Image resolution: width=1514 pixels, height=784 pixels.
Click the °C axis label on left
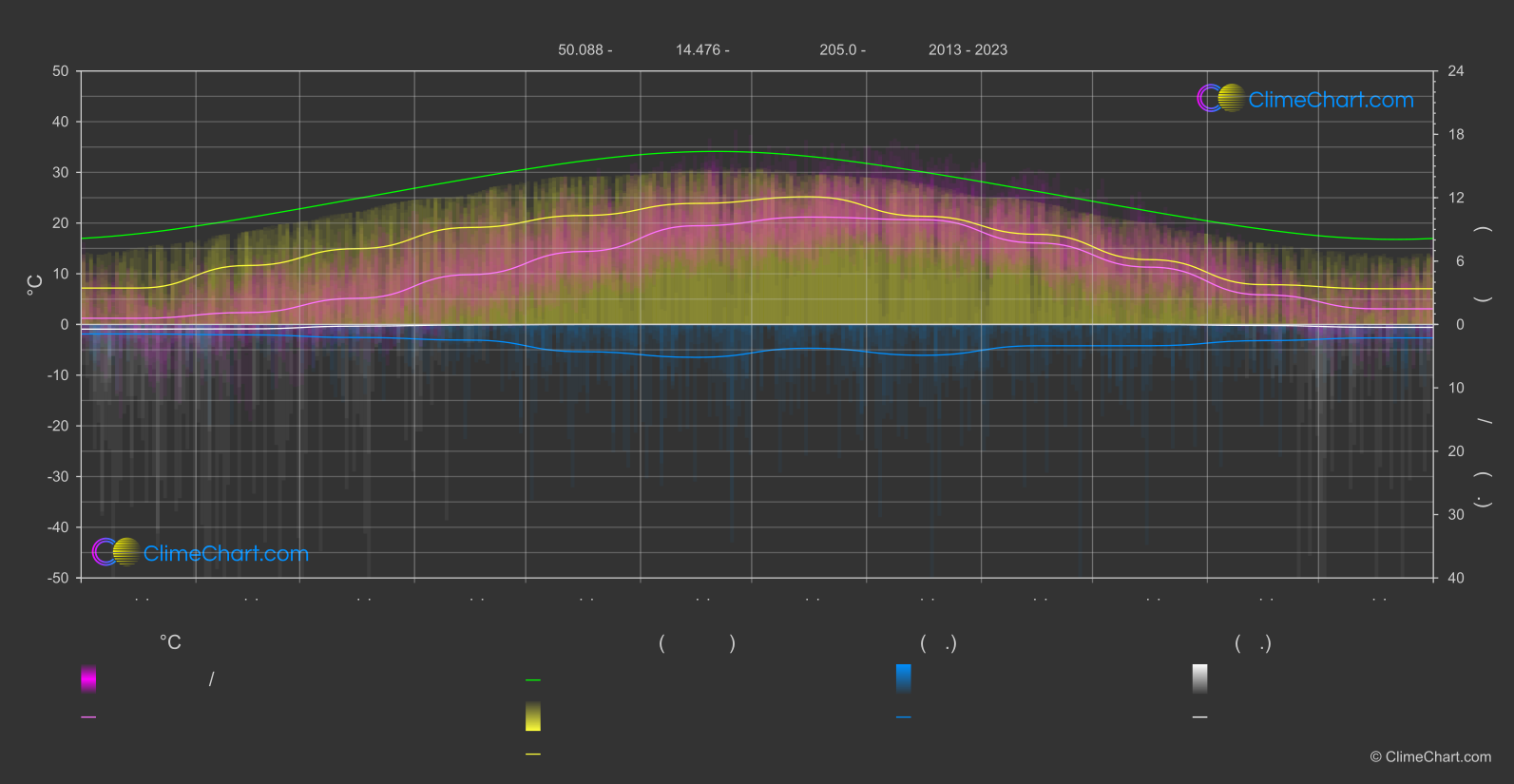tap(34, 285)
